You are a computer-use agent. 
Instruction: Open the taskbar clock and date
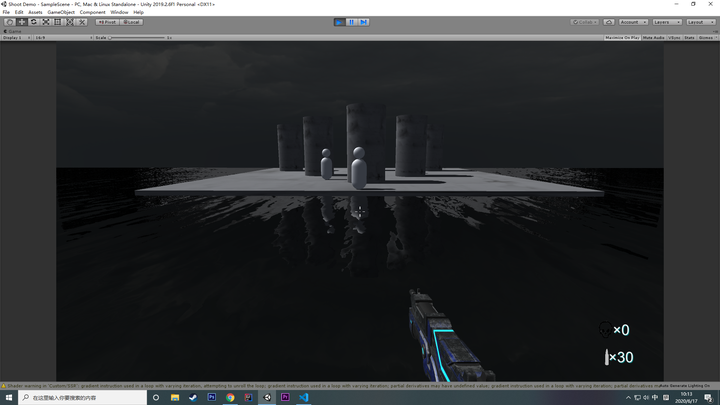pyautogui.click(x=686, y=398)
